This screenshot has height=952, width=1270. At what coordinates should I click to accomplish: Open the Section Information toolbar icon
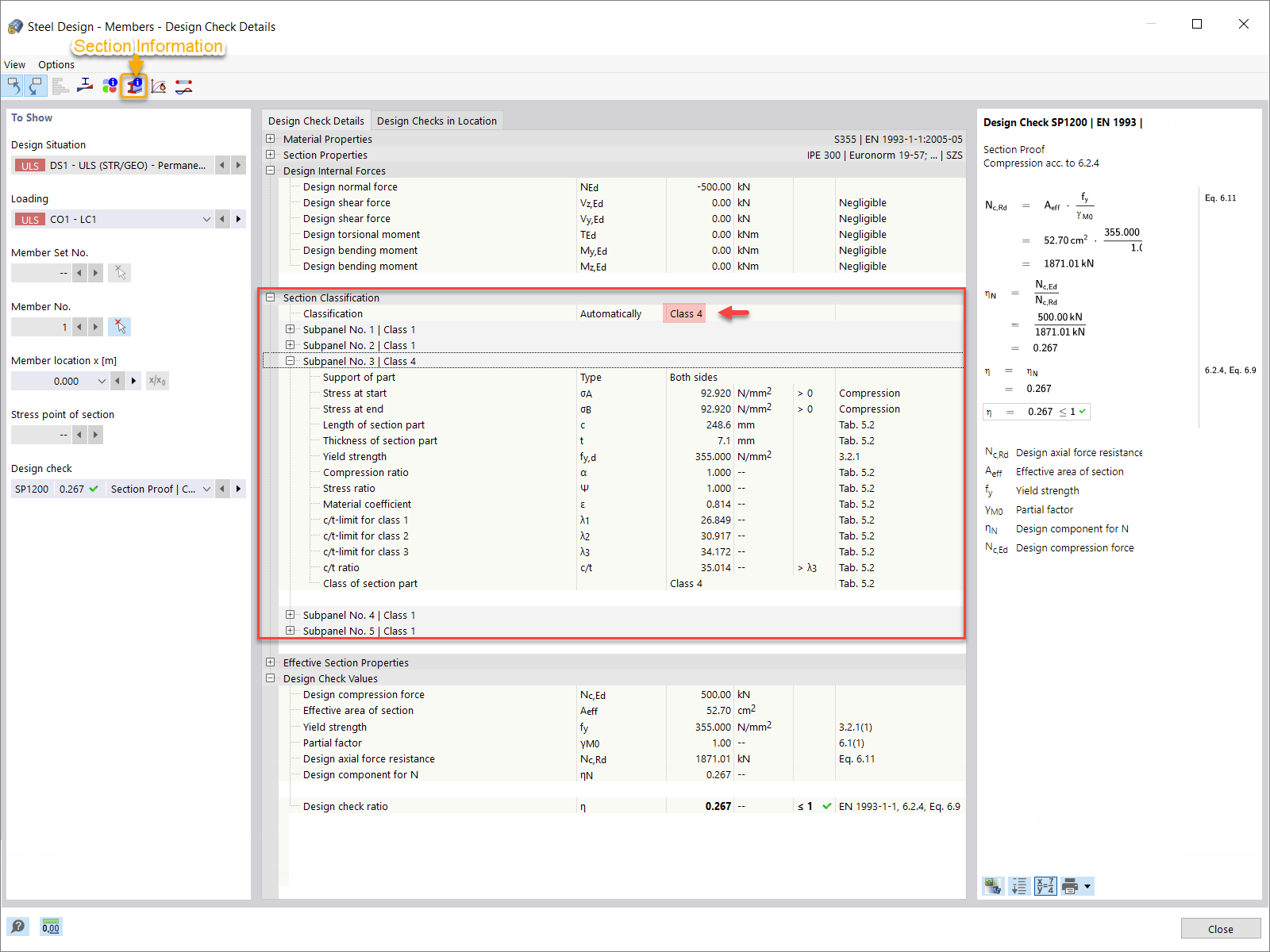tap(134, 86)
